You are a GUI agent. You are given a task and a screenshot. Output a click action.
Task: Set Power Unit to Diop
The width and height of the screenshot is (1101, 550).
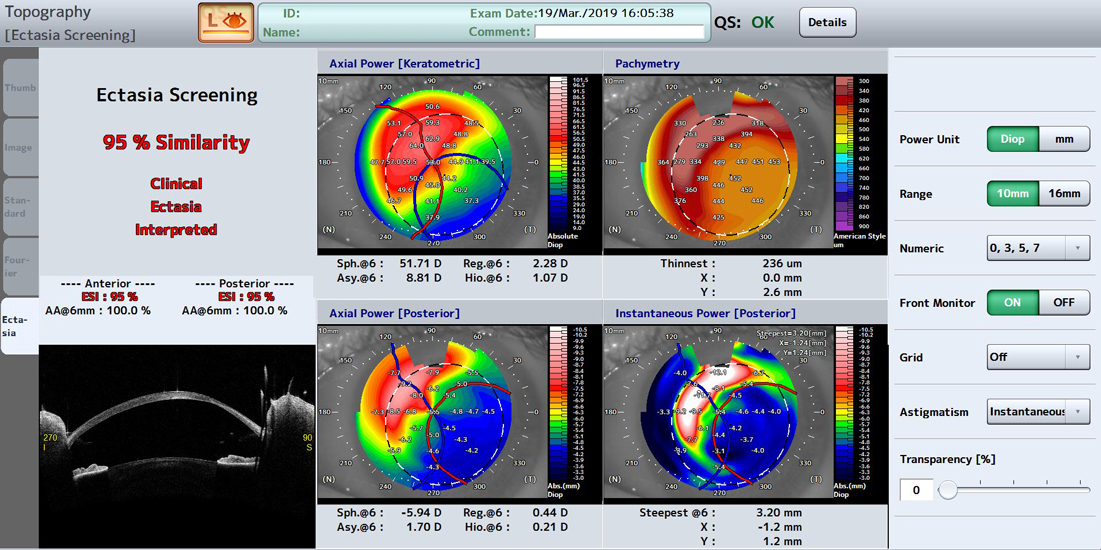pyautogui.click(x=1012, y=139)
